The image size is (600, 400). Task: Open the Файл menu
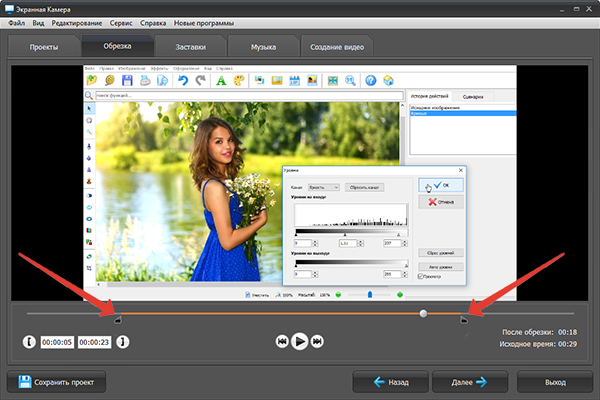click(x=17, y=21)
